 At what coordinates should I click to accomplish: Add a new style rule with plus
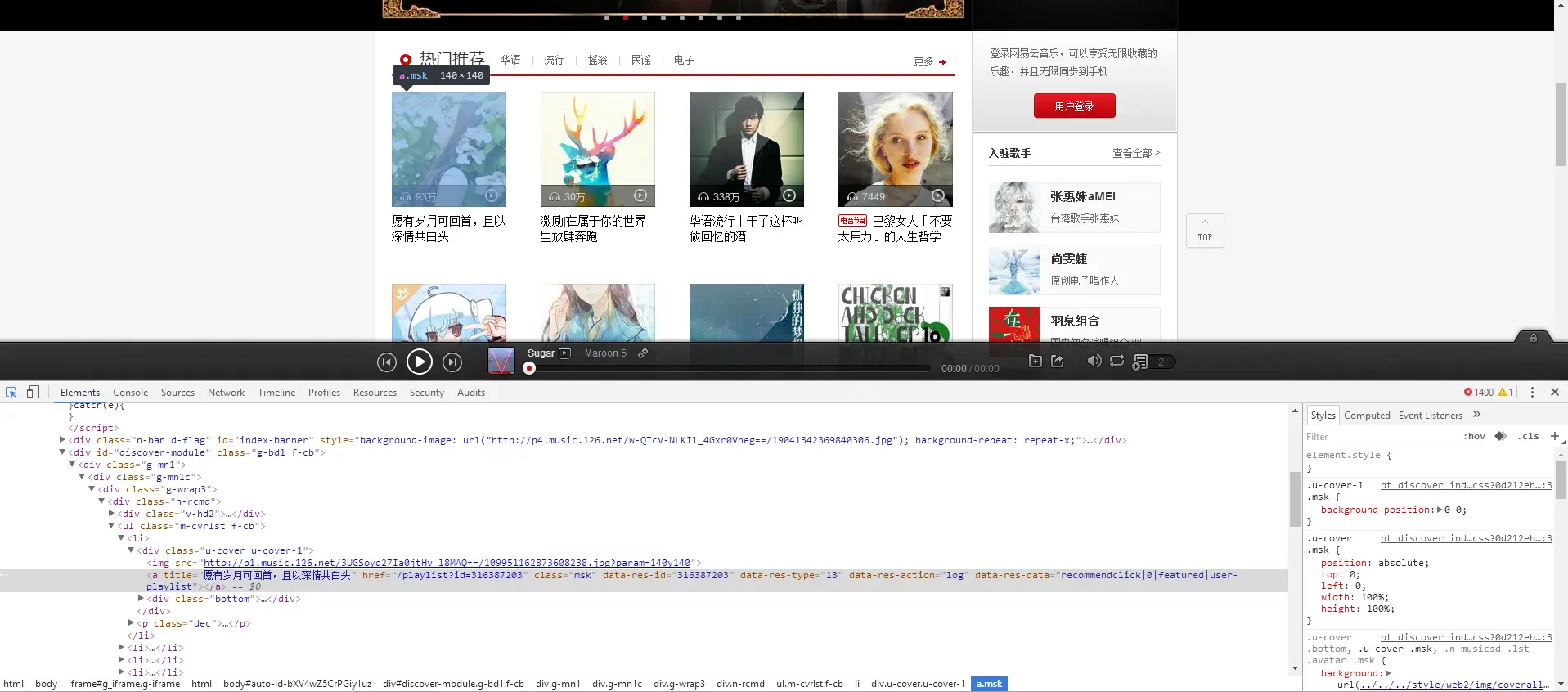point(1554,437)
